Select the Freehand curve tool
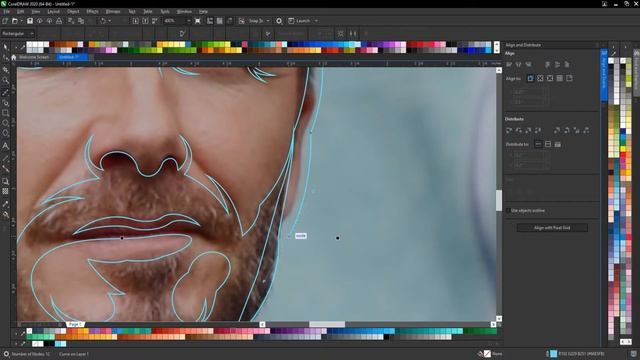This screenshot has width=640, height=360. 5,93
